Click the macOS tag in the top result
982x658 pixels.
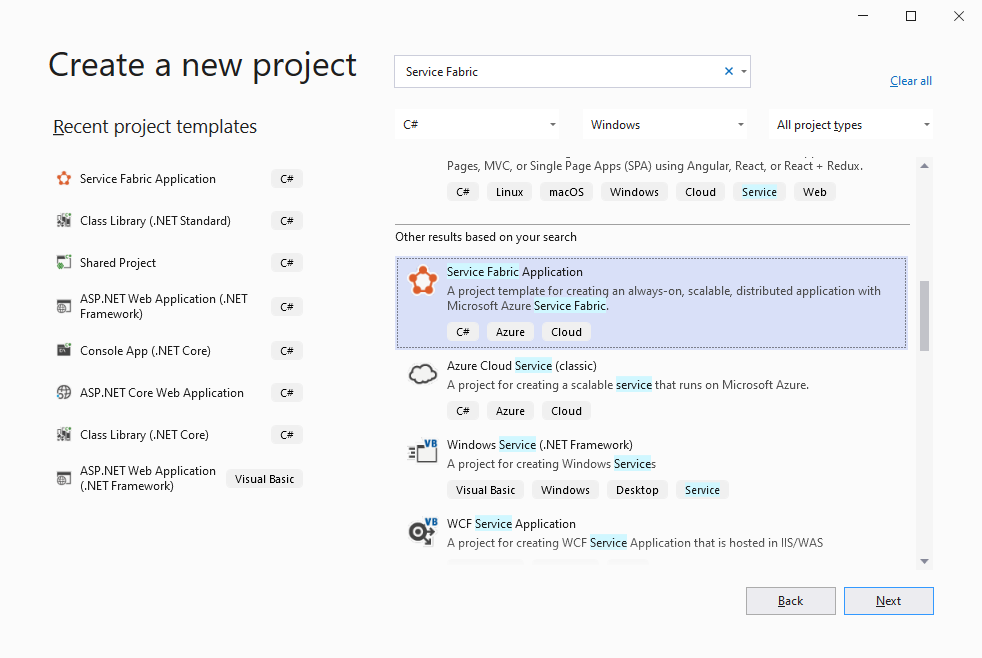tap(566, 192)
